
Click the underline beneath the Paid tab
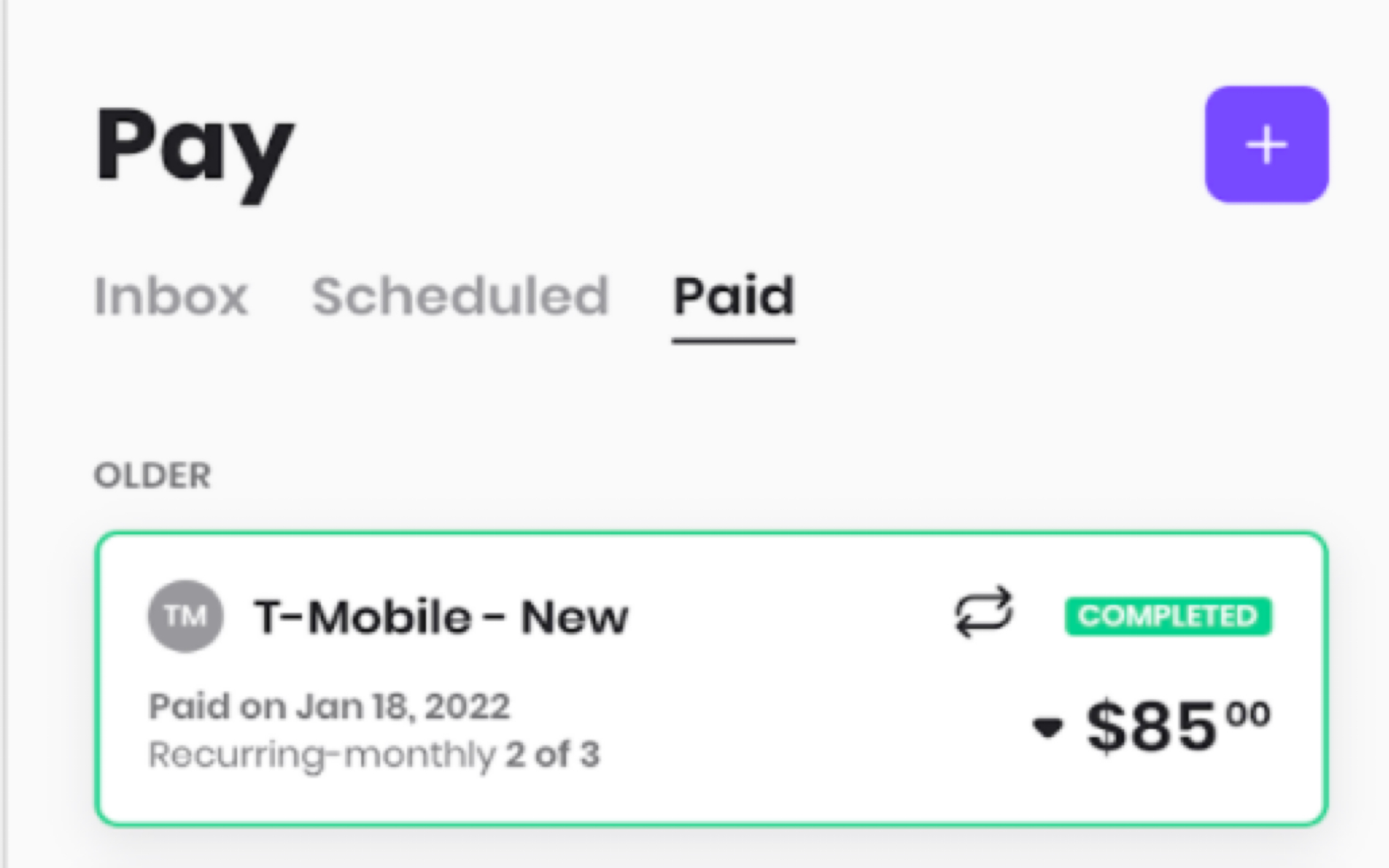click(734, 340)
